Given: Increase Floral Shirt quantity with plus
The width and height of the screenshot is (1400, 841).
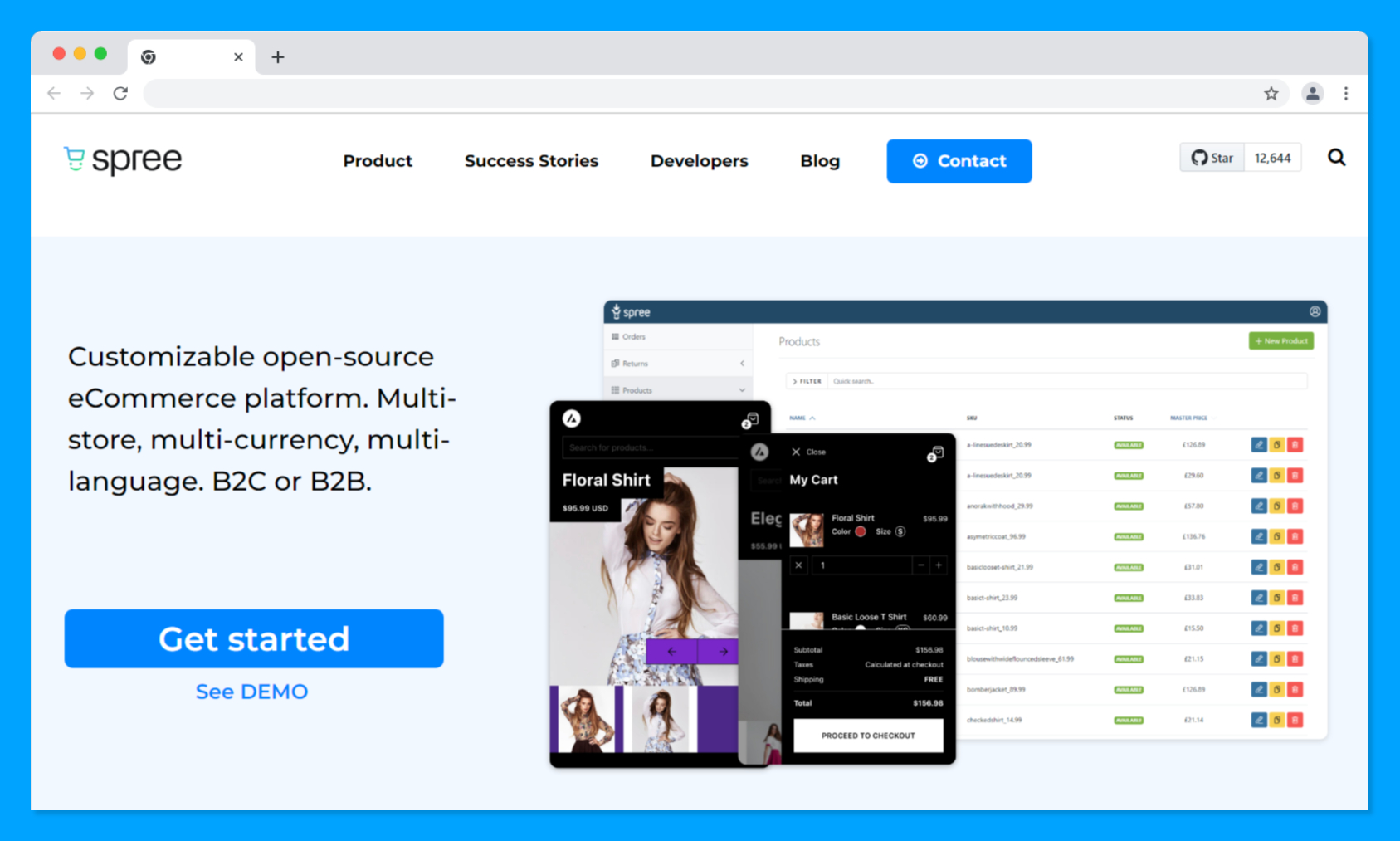Looking at the screenshot, I should point(939,565).
